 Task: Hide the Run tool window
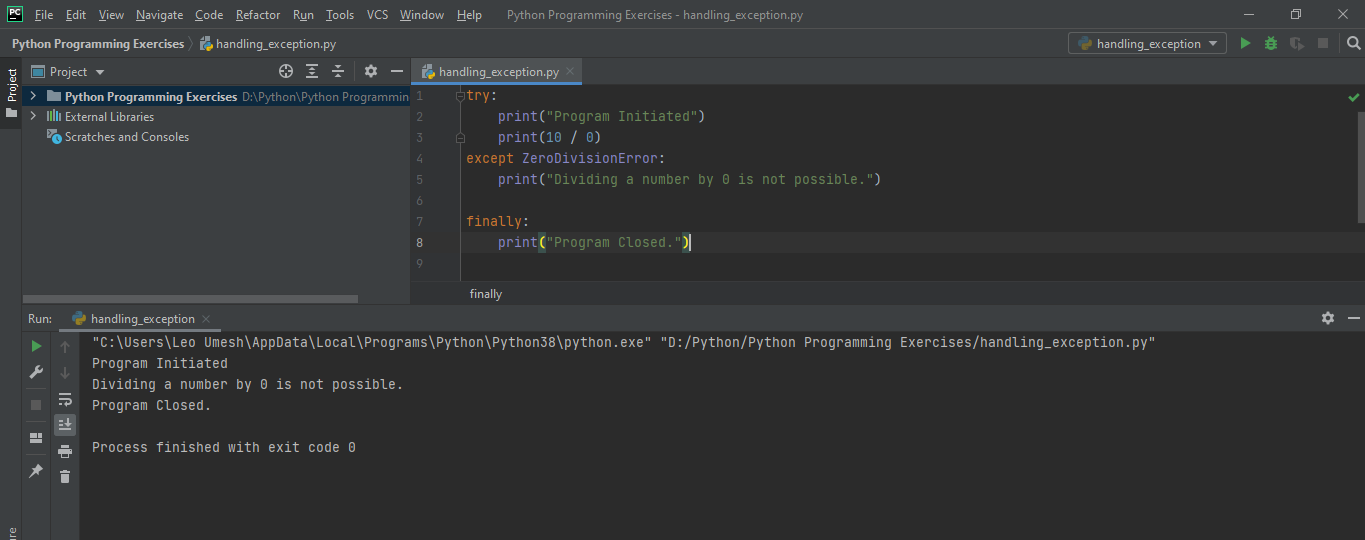[1353, 318]
